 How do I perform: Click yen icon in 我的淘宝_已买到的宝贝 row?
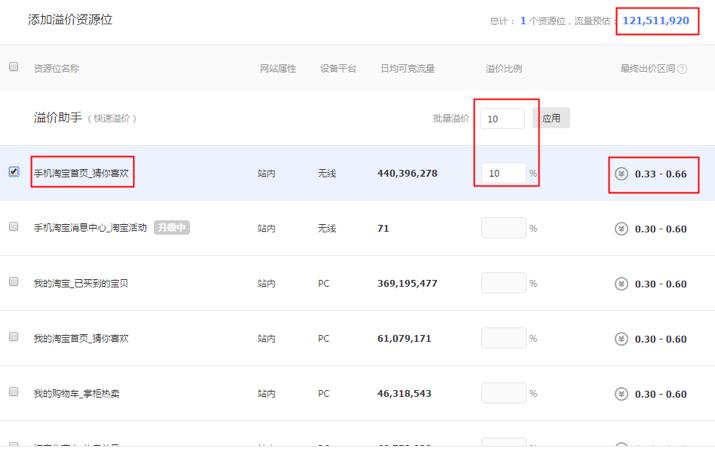622,284
